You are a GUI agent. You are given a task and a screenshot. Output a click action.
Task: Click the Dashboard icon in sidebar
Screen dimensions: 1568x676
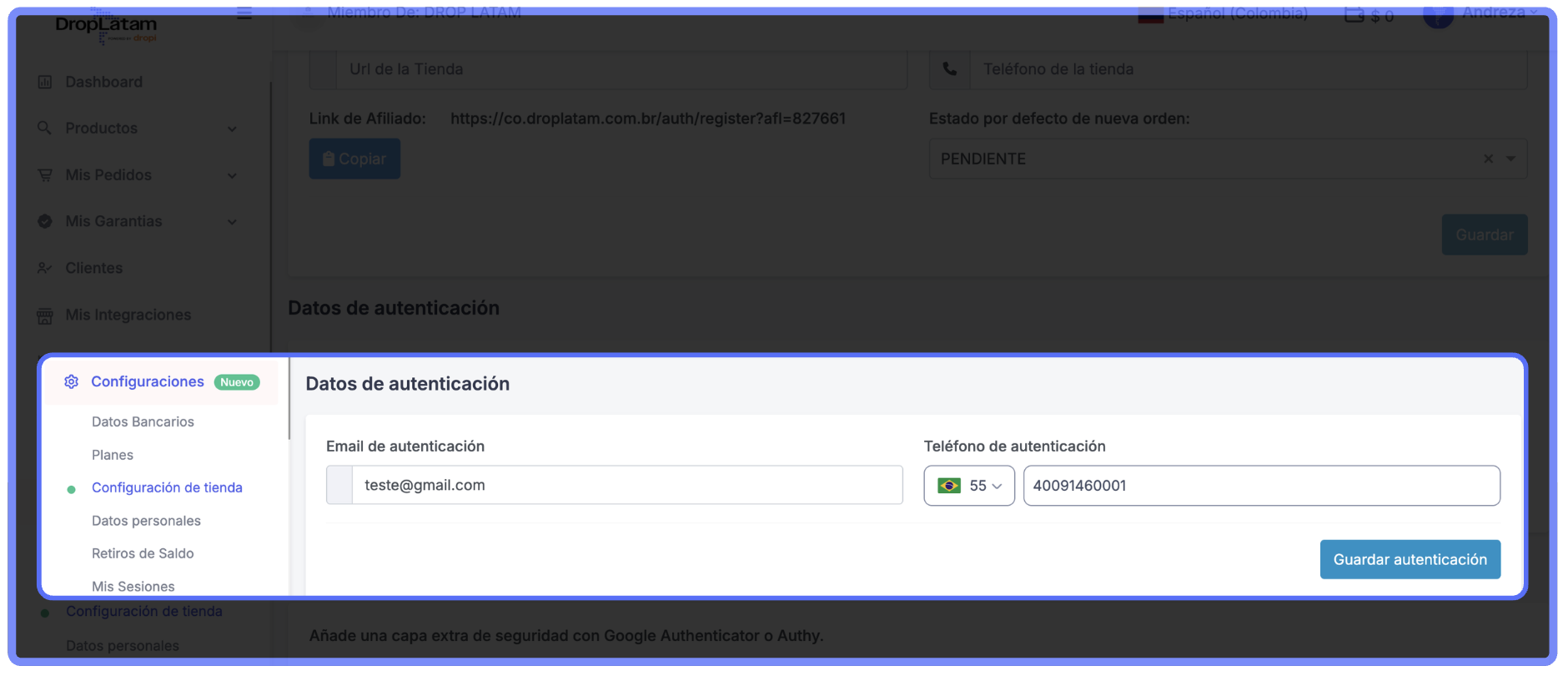tap(45, 82)
